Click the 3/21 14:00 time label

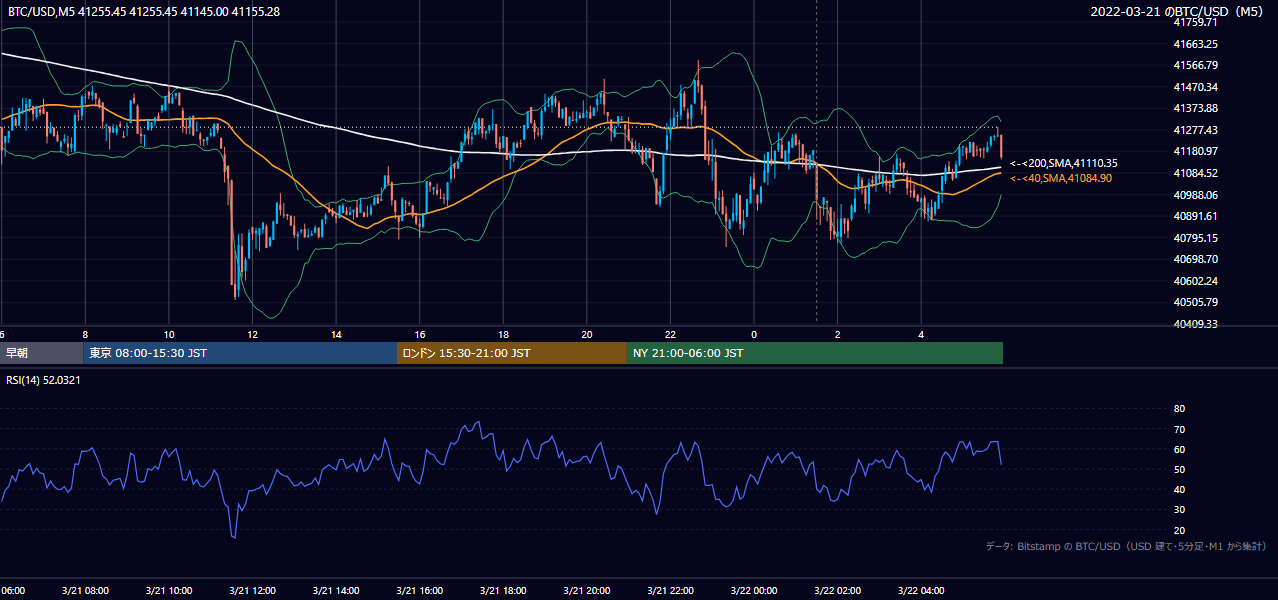coord(336,591)
